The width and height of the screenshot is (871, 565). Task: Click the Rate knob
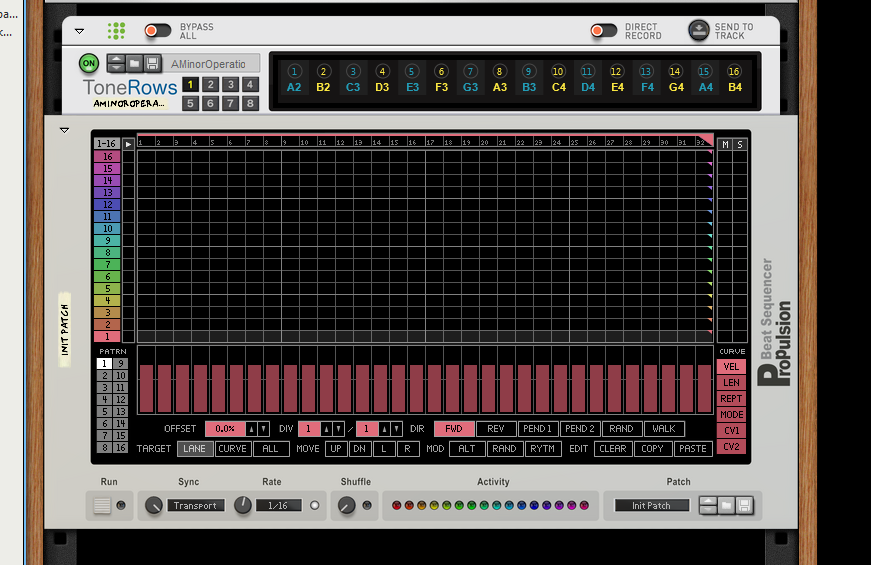pyautogui.click(x=243, y=505)
